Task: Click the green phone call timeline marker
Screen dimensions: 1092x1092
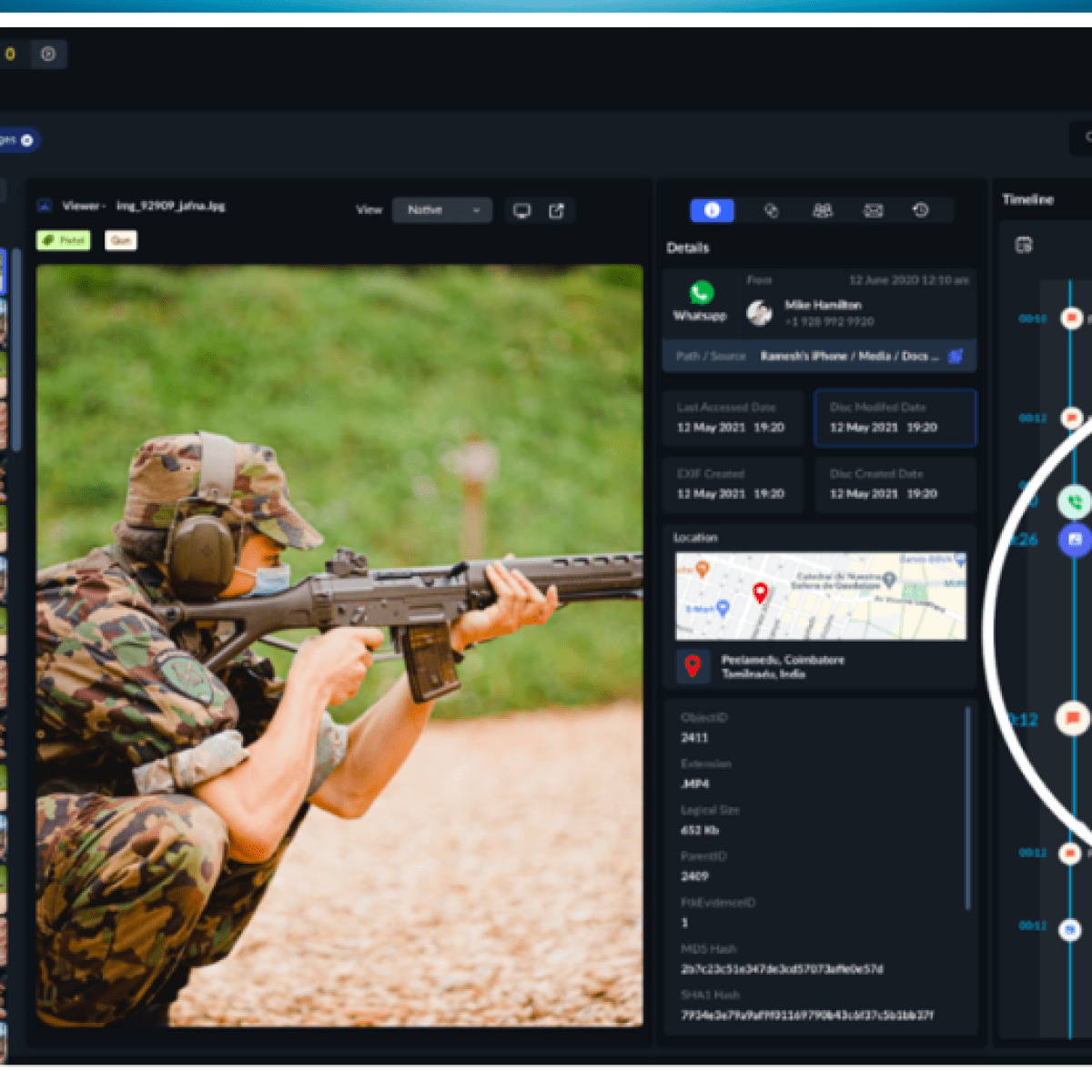Action: [x=1074, y=501]
